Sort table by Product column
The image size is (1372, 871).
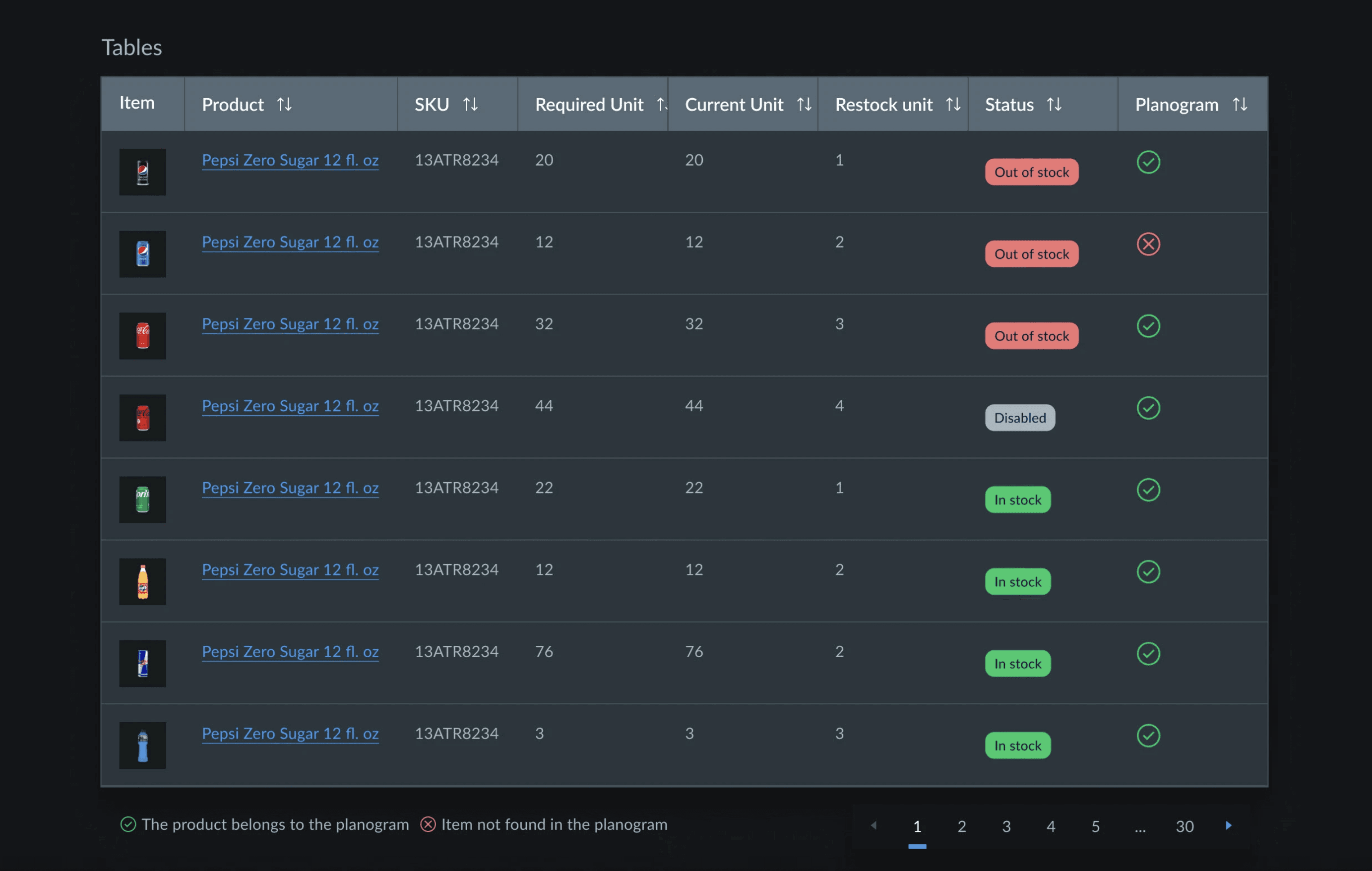(x=284, y=105)
